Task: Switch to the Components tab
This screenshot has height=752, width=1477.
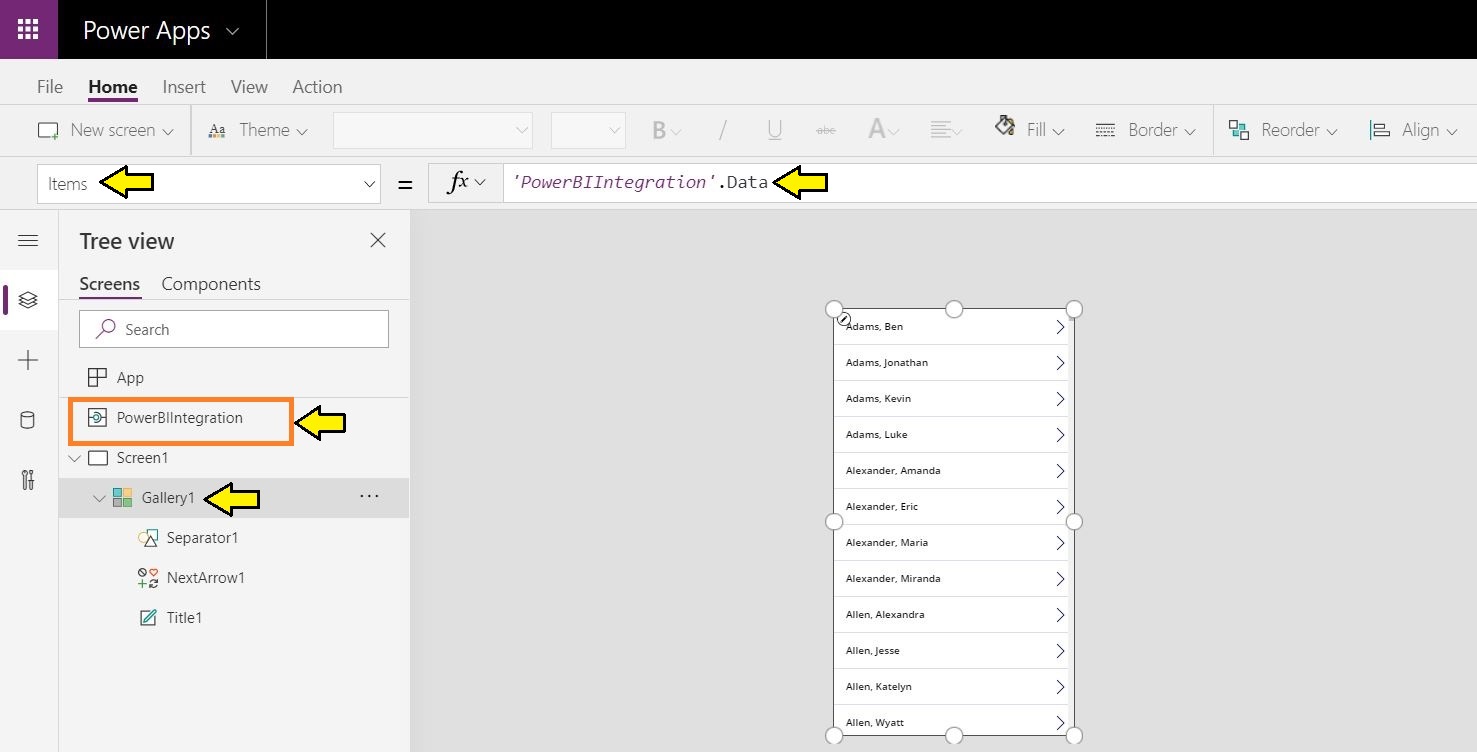Action: coord(211,284)
